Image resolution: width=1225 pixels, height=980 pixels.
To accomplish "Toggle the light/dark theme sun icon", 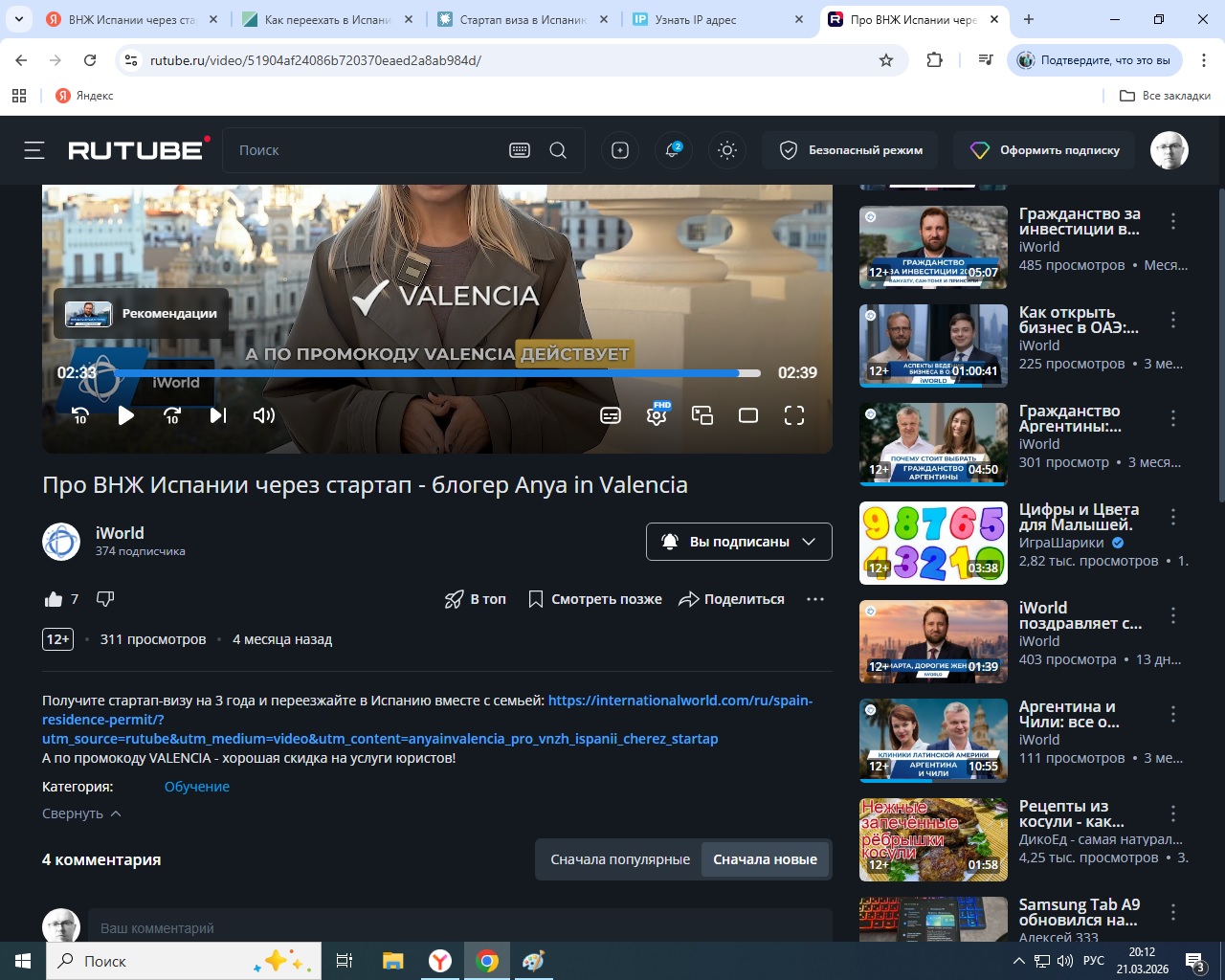I will tap(727, 150).
